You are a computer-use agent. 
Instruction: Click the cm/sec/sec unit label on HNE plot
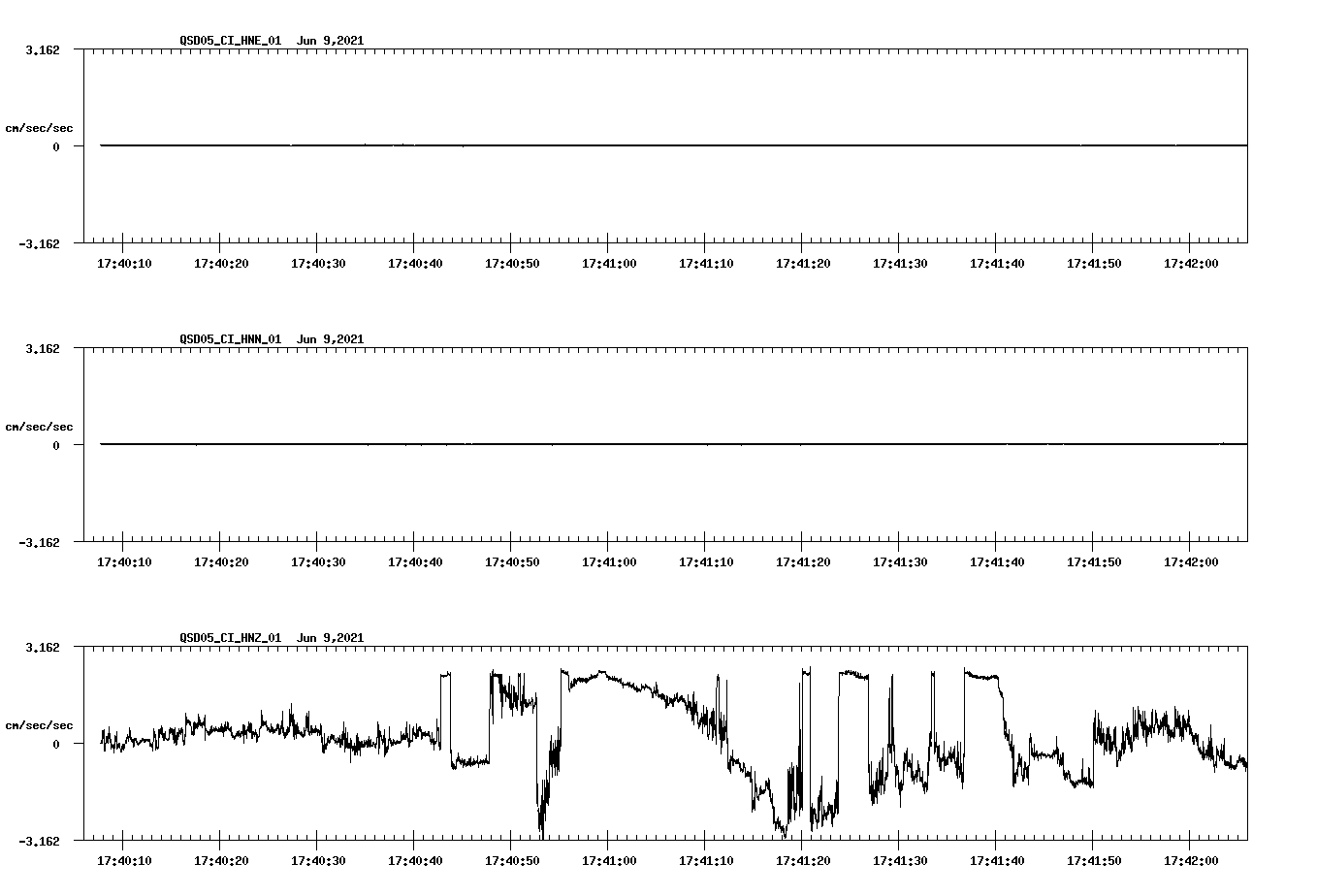coord(39,128)
